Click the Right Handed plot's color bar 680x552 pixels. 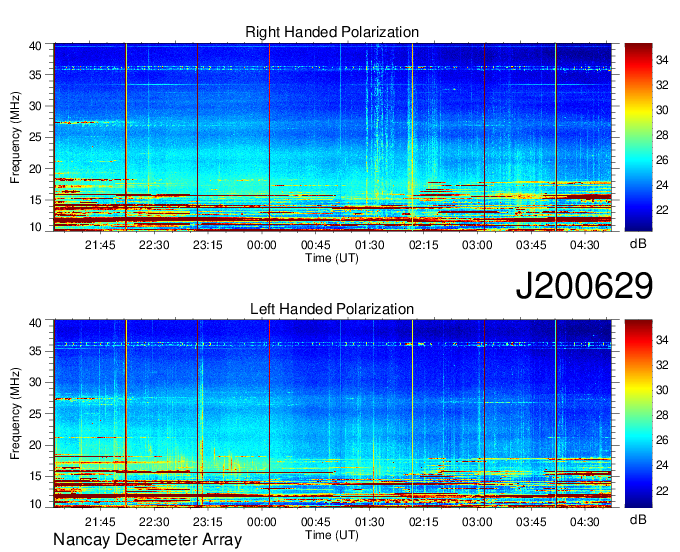point(638,137)
